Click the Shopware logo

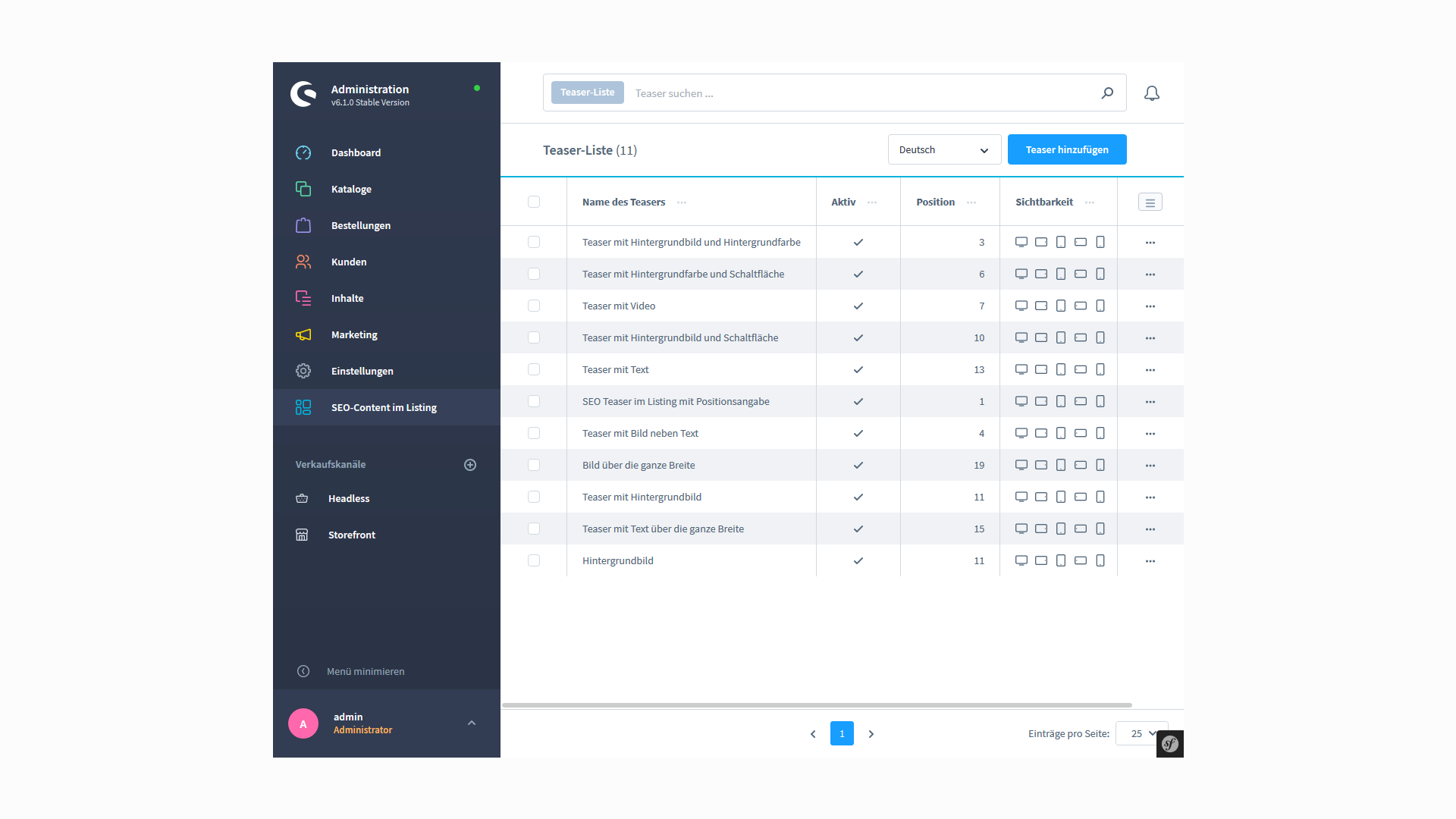303,94
